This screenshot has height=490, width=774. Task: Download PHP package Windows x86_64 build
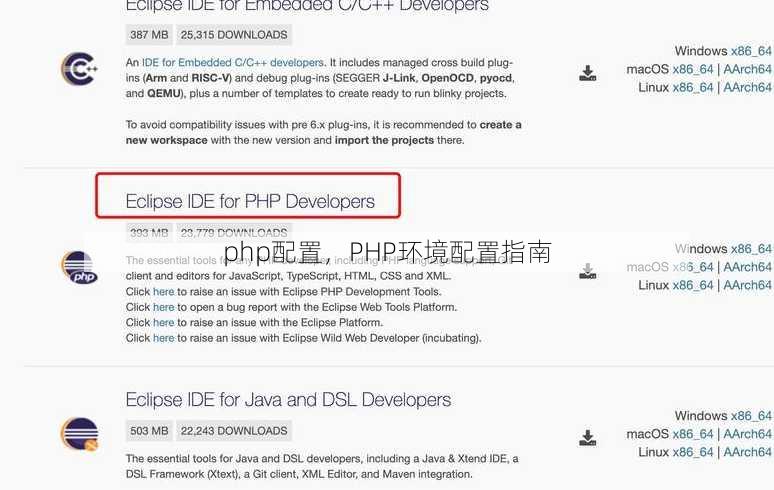[751, 249]
